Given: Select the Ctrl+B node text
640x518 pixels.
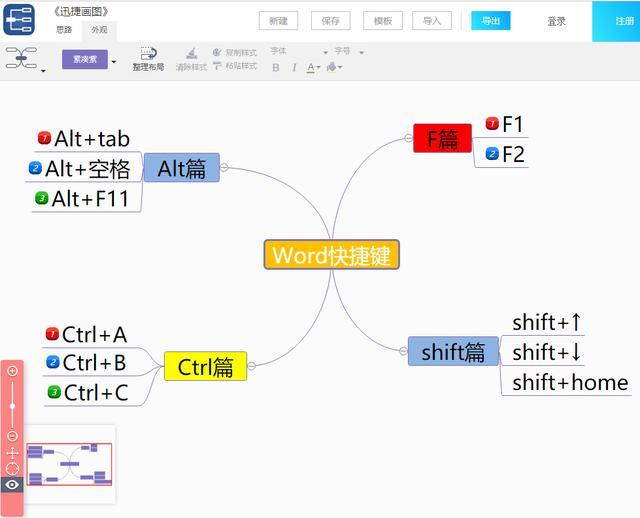Looking at the screenshot, I should pyautogui.click(x=94, y=363).
